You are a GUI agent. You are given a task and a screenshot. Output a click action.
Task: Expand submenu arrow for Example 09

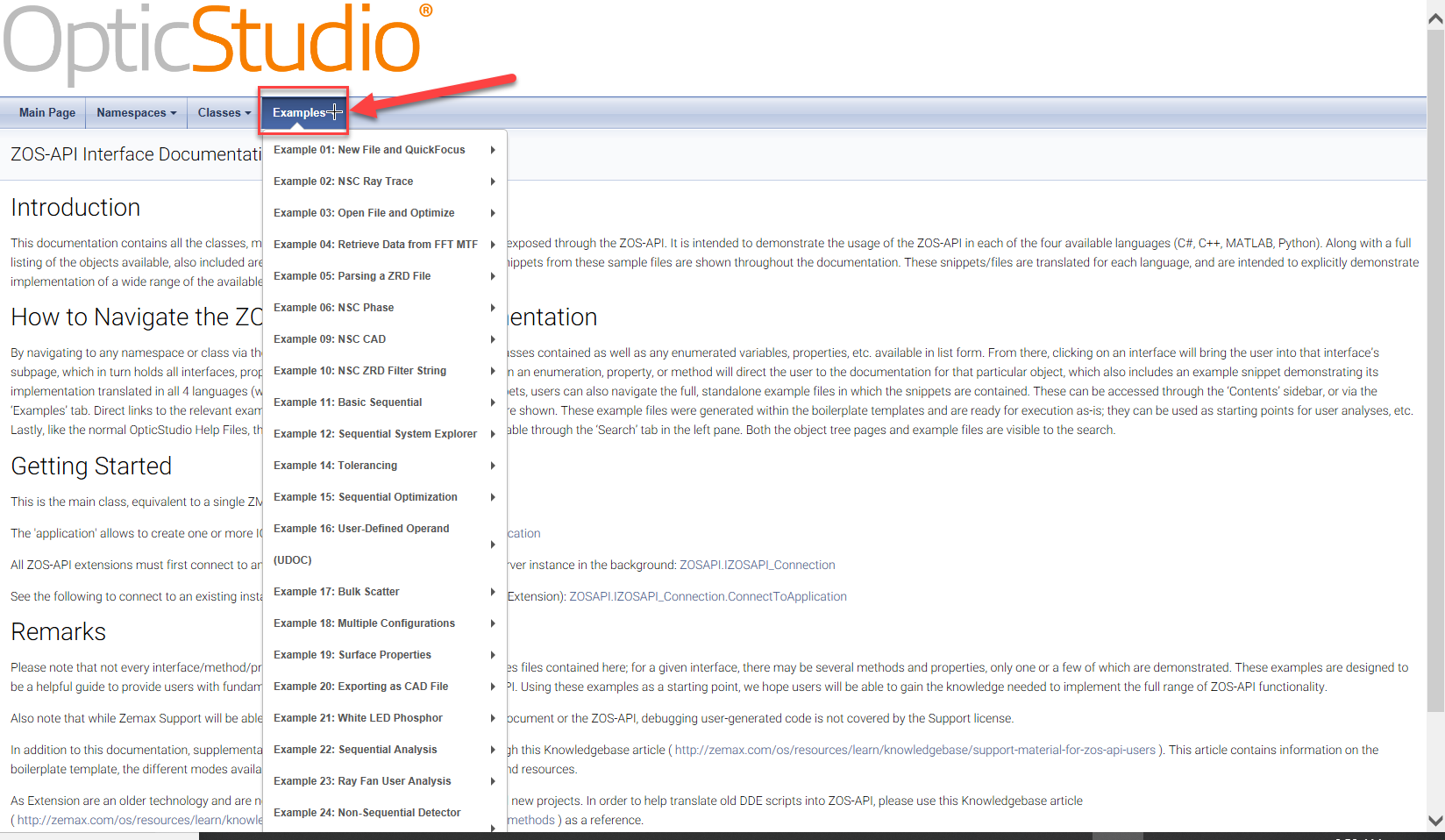tap(493, 339)
